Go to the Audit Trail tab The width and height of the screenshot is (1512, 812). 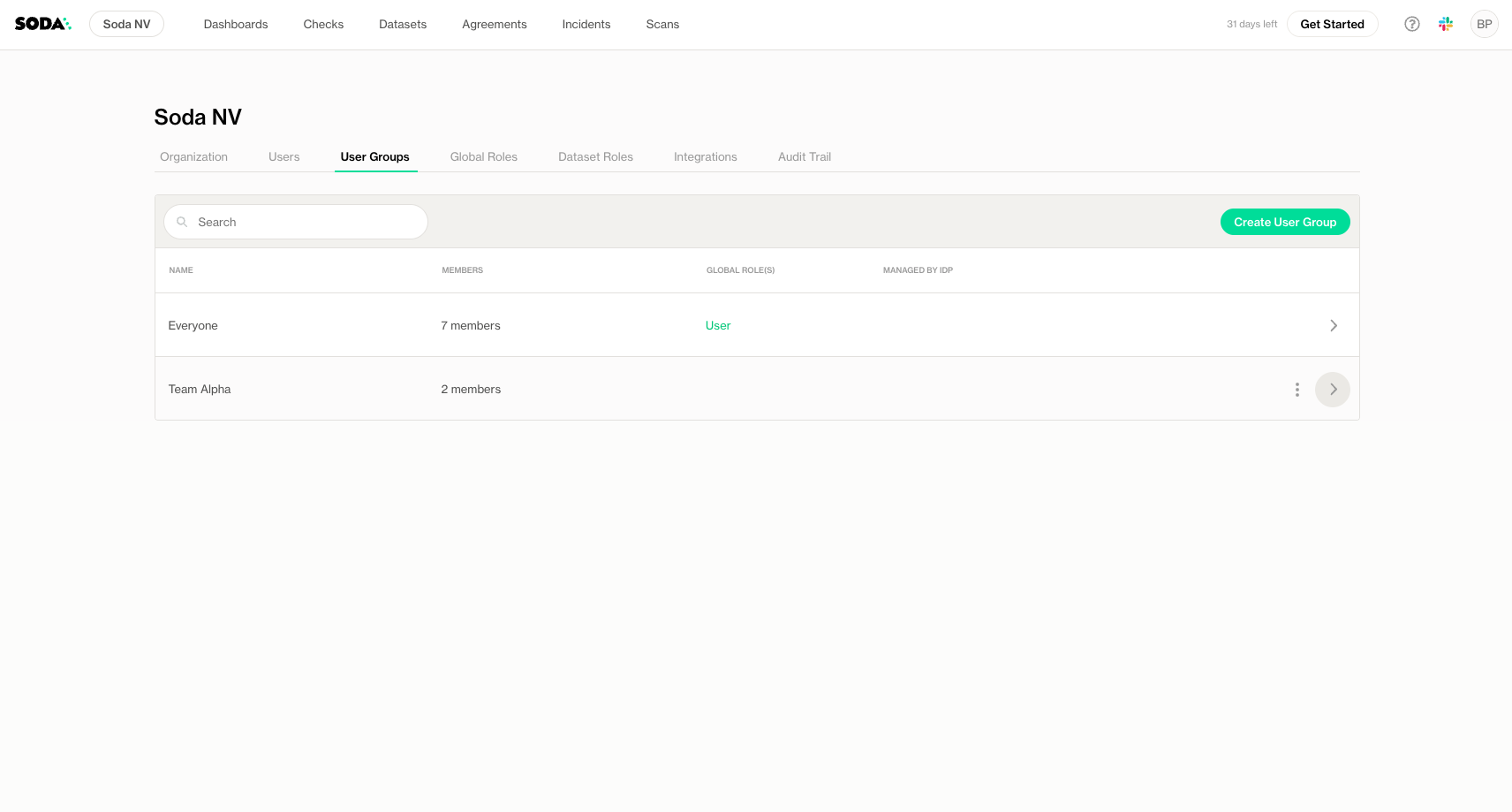click(x=804, y=157)
